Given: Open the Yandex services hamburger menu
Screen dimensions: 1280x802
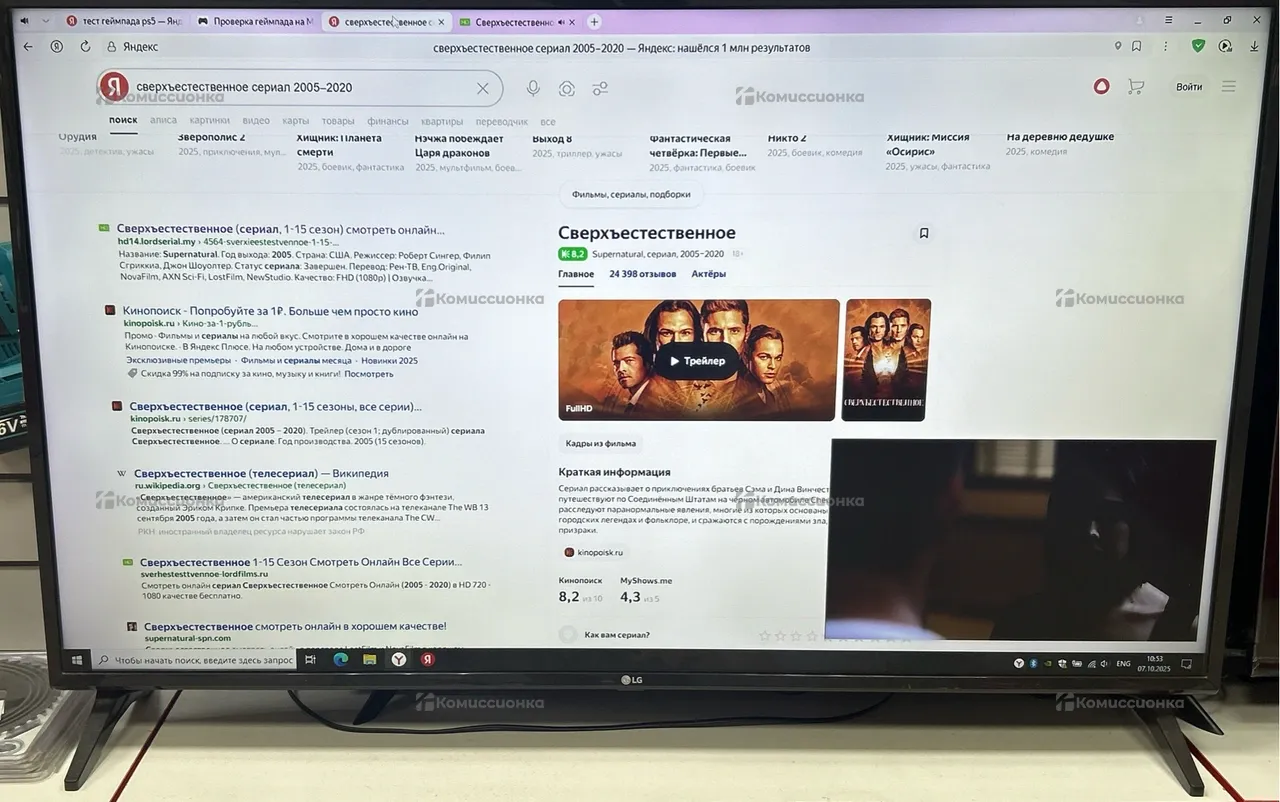Looking at the screenshot, I should tap(1229, 87).
